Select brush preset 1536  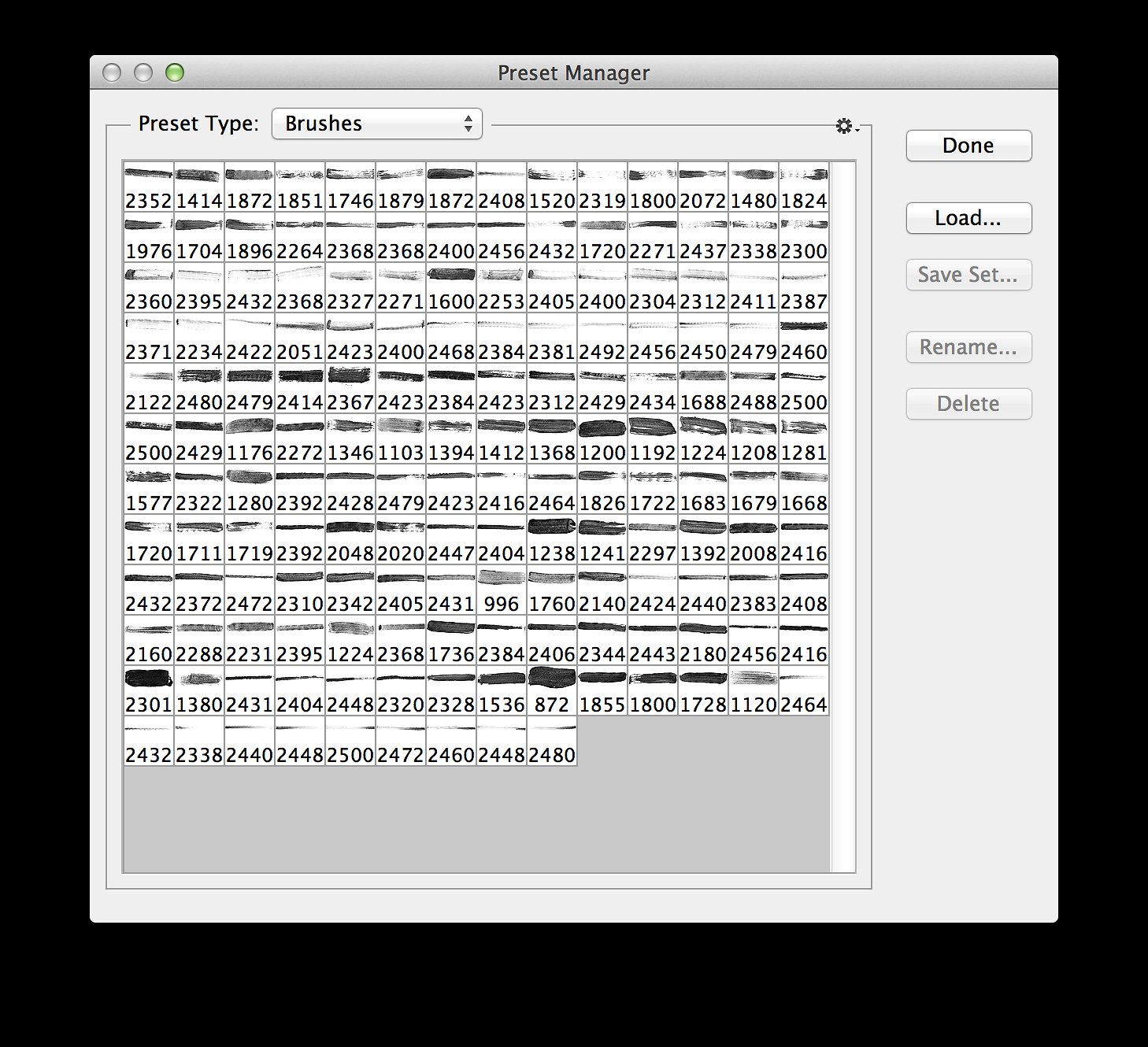[x=502, y=691]
